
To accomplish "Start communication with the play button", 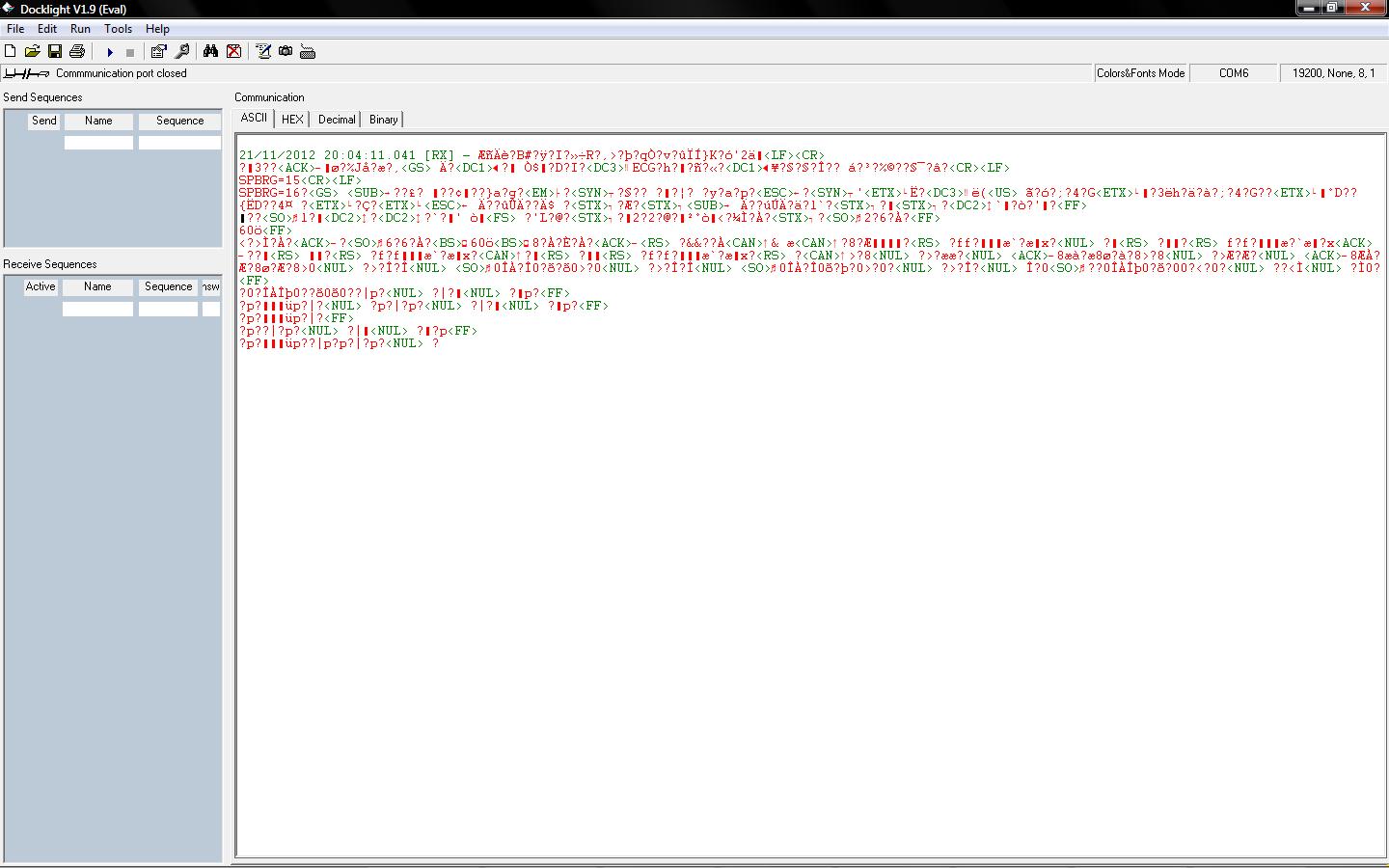I will [110, 52].
